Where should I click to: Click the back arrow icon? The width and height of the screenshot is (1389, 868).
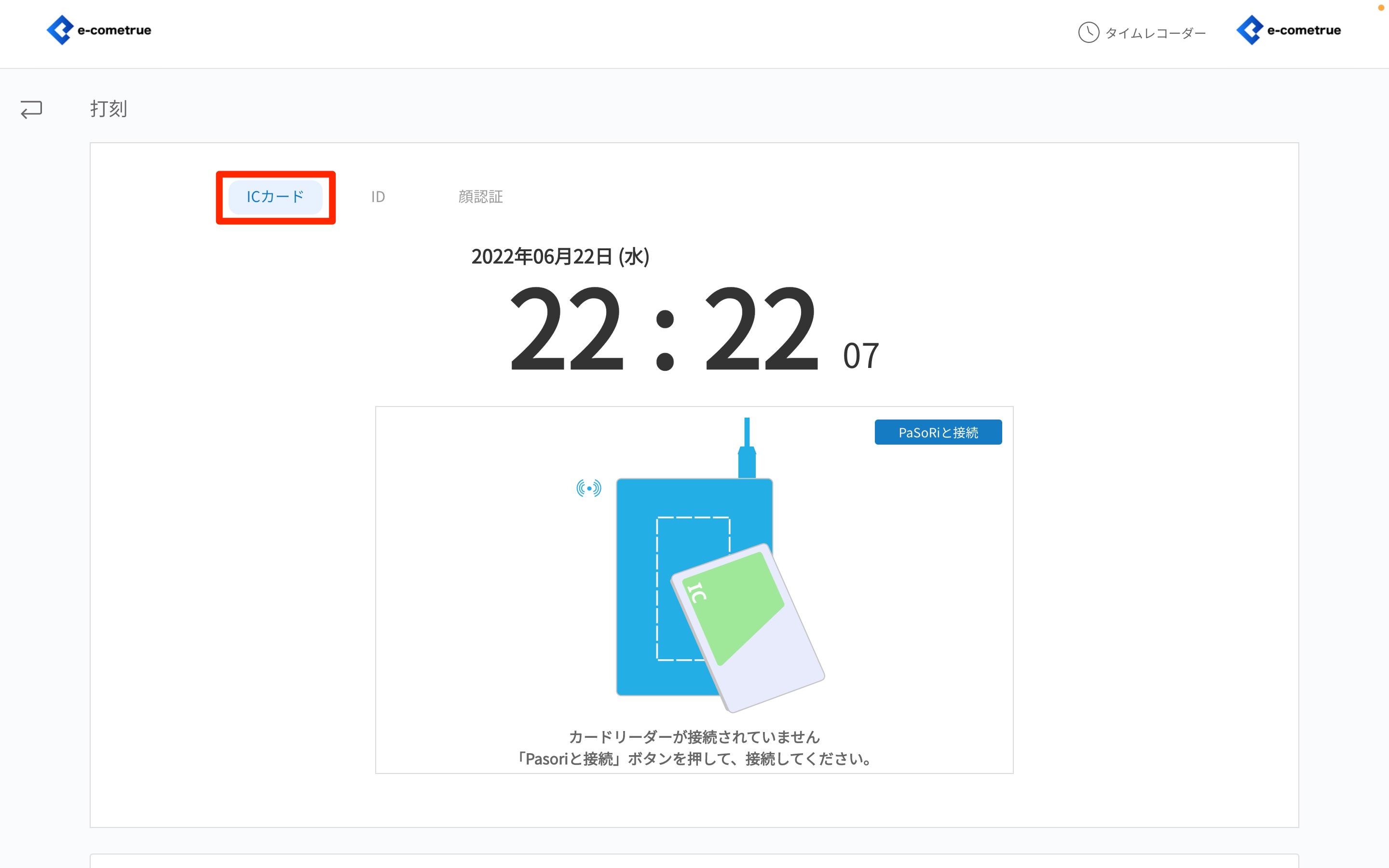[x=31, y=109]
